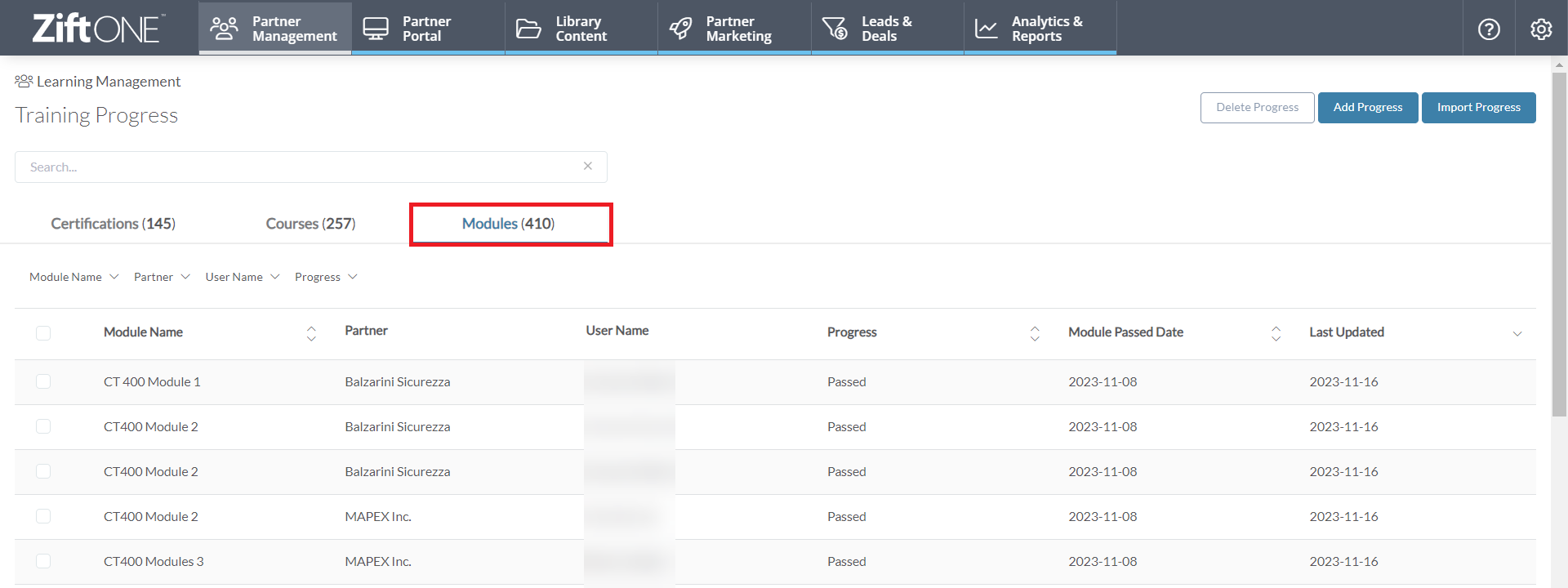This screenshot has height=588, width=1568.
Task: Click the Last Updated header text
Action: coord(1347,332)
